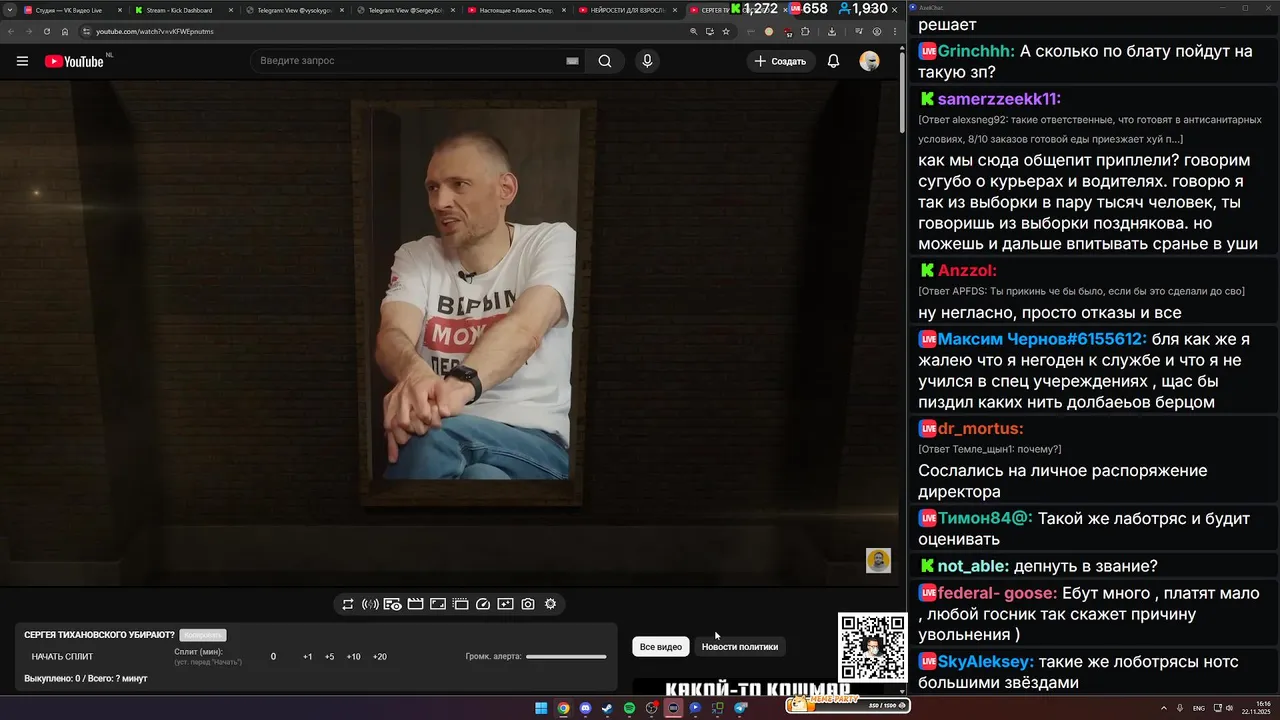This screenshot has height=720, width=1280.
Task: Switch to Telegram: View @vysokygov tab
Action: point(294,10)
